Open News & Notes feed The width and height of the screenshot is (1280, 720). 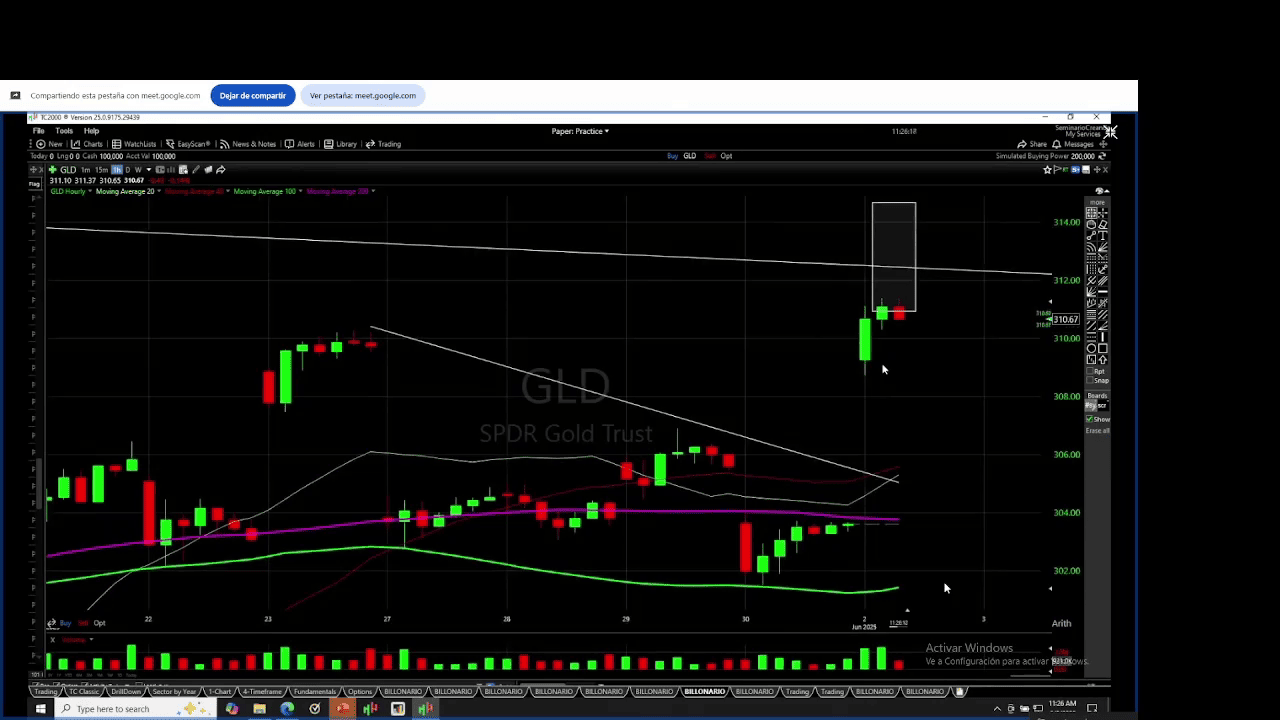[x=248, y=144]
